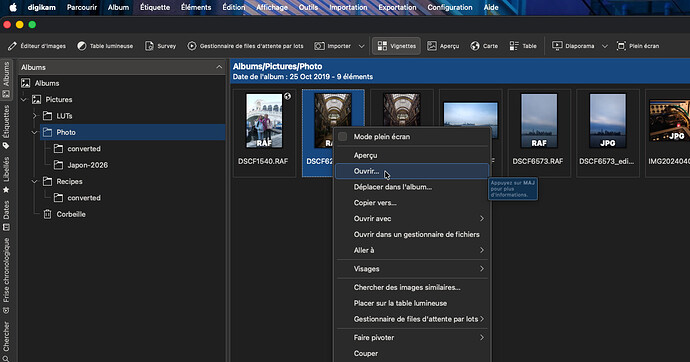Click the Importer toolbar button
The height and width of the screenshot is (362, 690).
tap(333, 46)
